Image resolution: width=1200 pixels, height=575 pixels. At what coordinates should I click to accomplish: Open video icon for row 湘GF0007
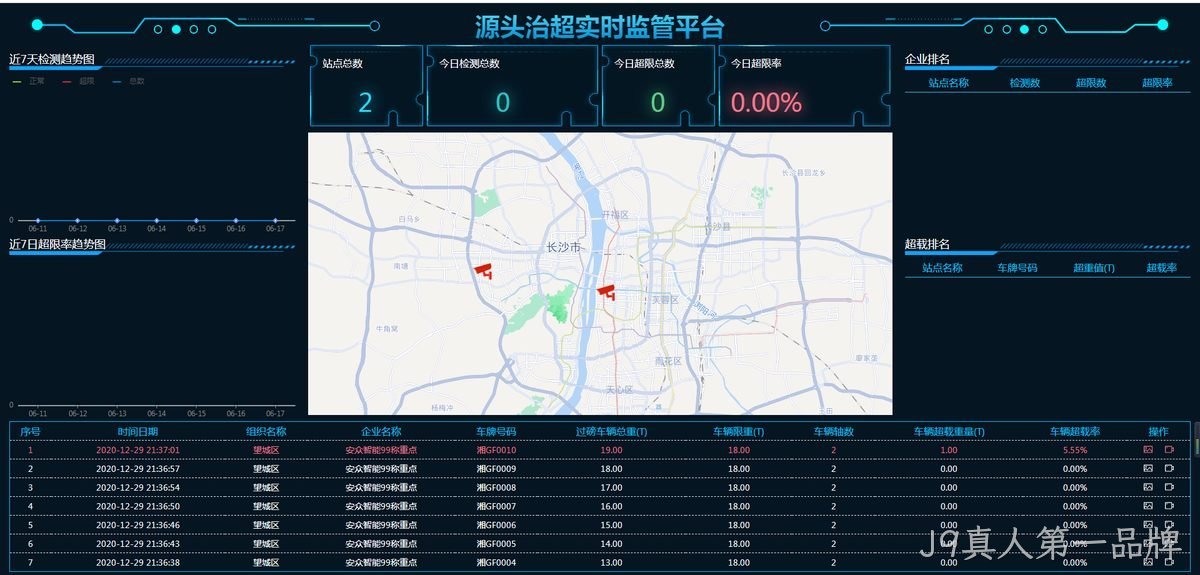click(x=1169, y=506)
